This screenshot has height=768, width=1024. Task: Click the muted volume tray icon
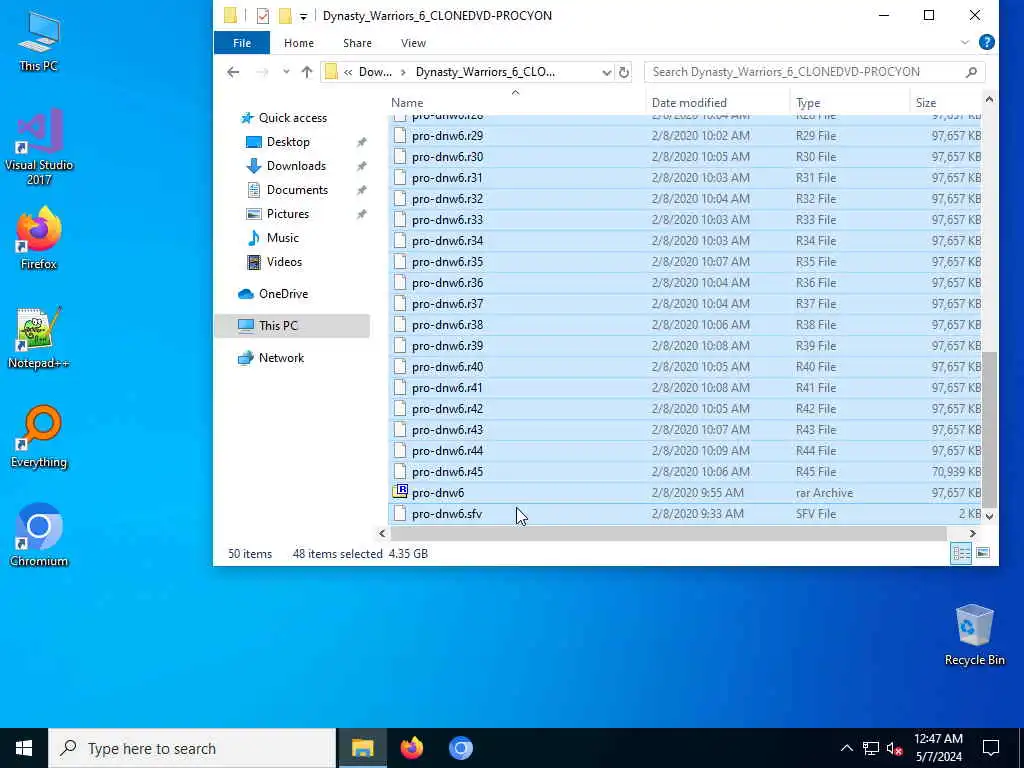point(894,748)
